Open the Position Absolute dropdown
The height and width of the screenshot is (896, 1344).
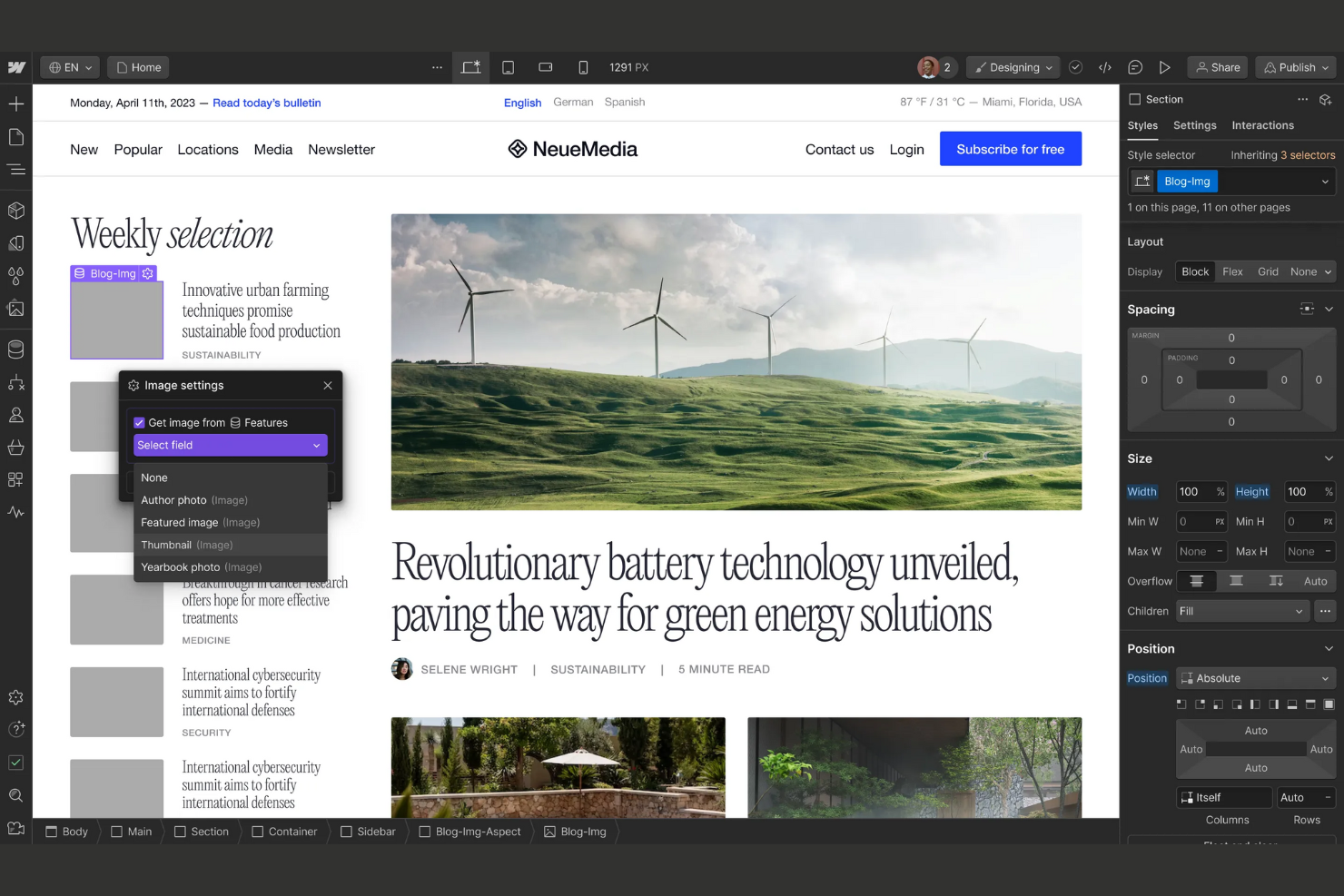coord(1255,678)
